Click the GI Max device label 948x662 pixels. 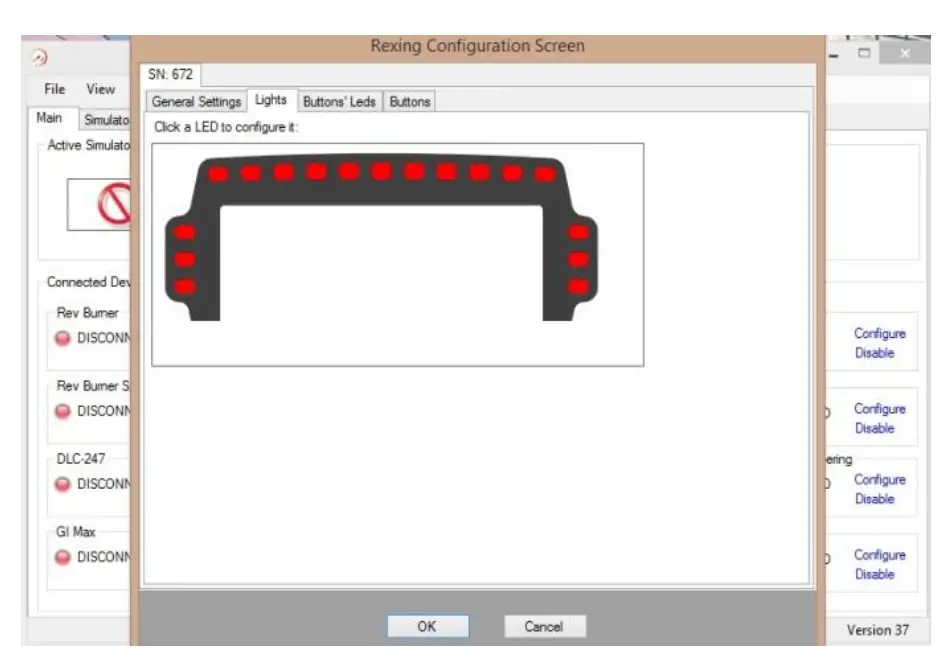[76, 532]
